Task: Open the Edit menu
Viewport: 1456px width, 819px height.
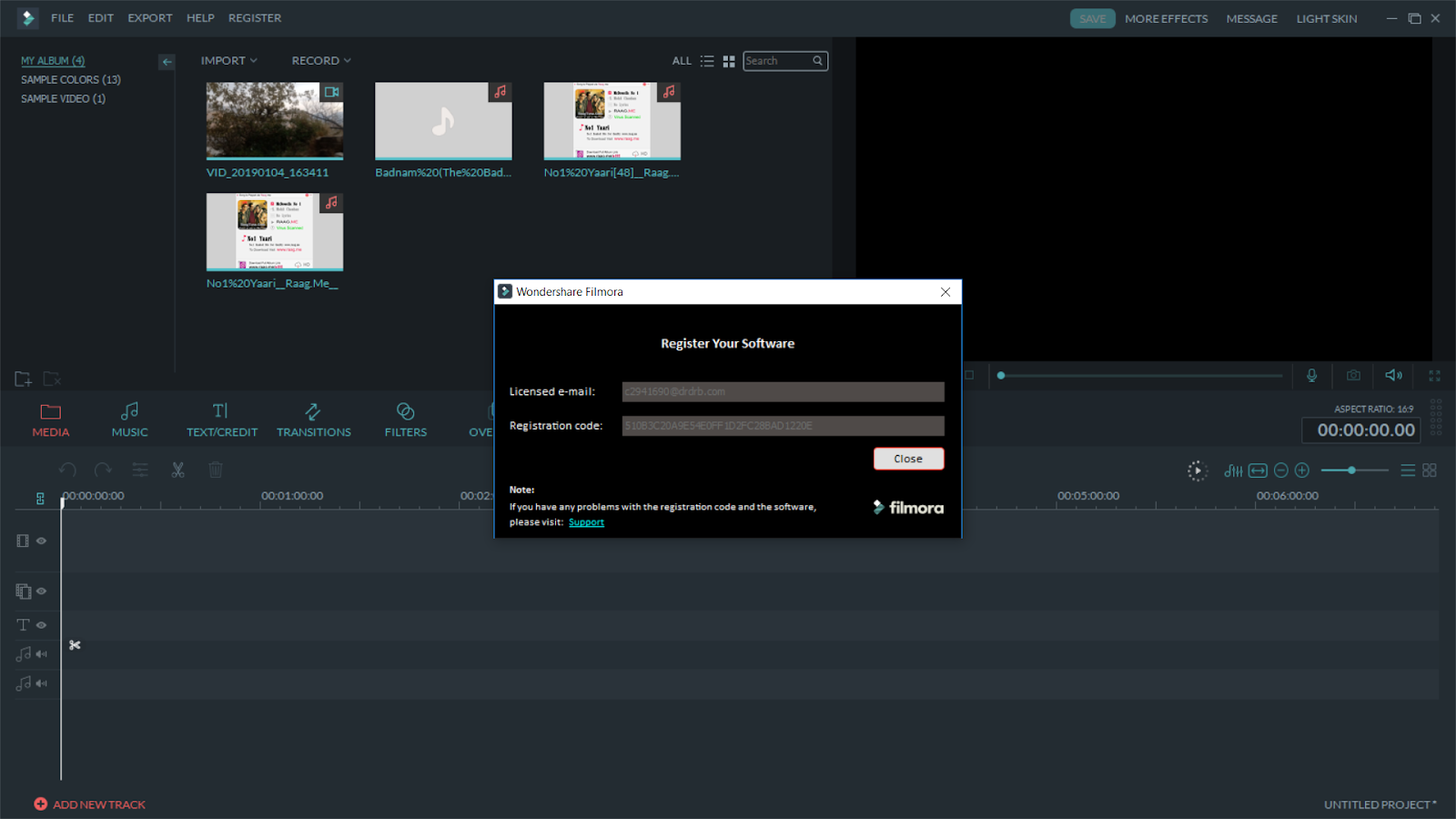Action: 101,18
